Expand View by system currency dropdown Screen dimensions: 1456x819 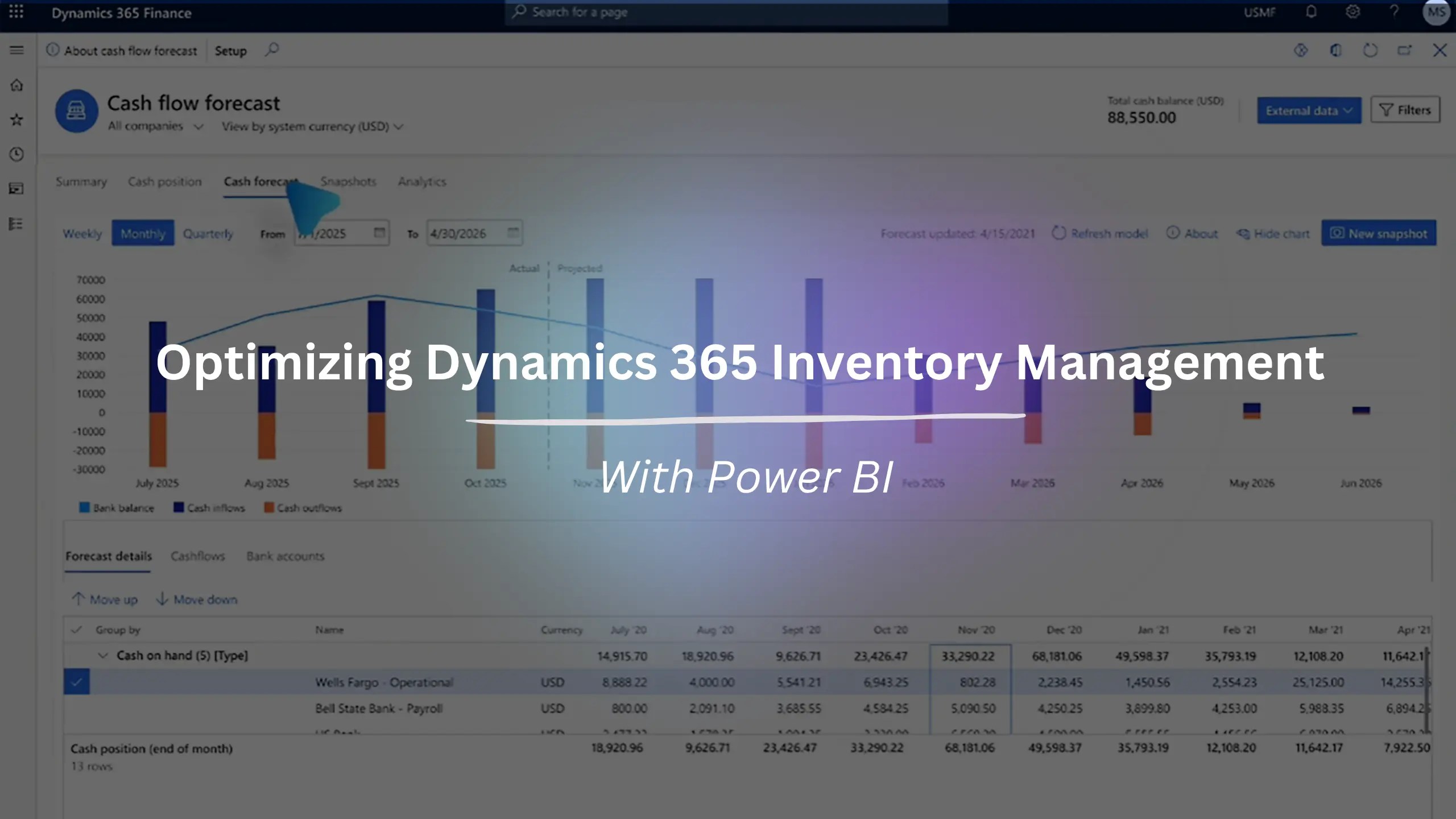point(312,126)
